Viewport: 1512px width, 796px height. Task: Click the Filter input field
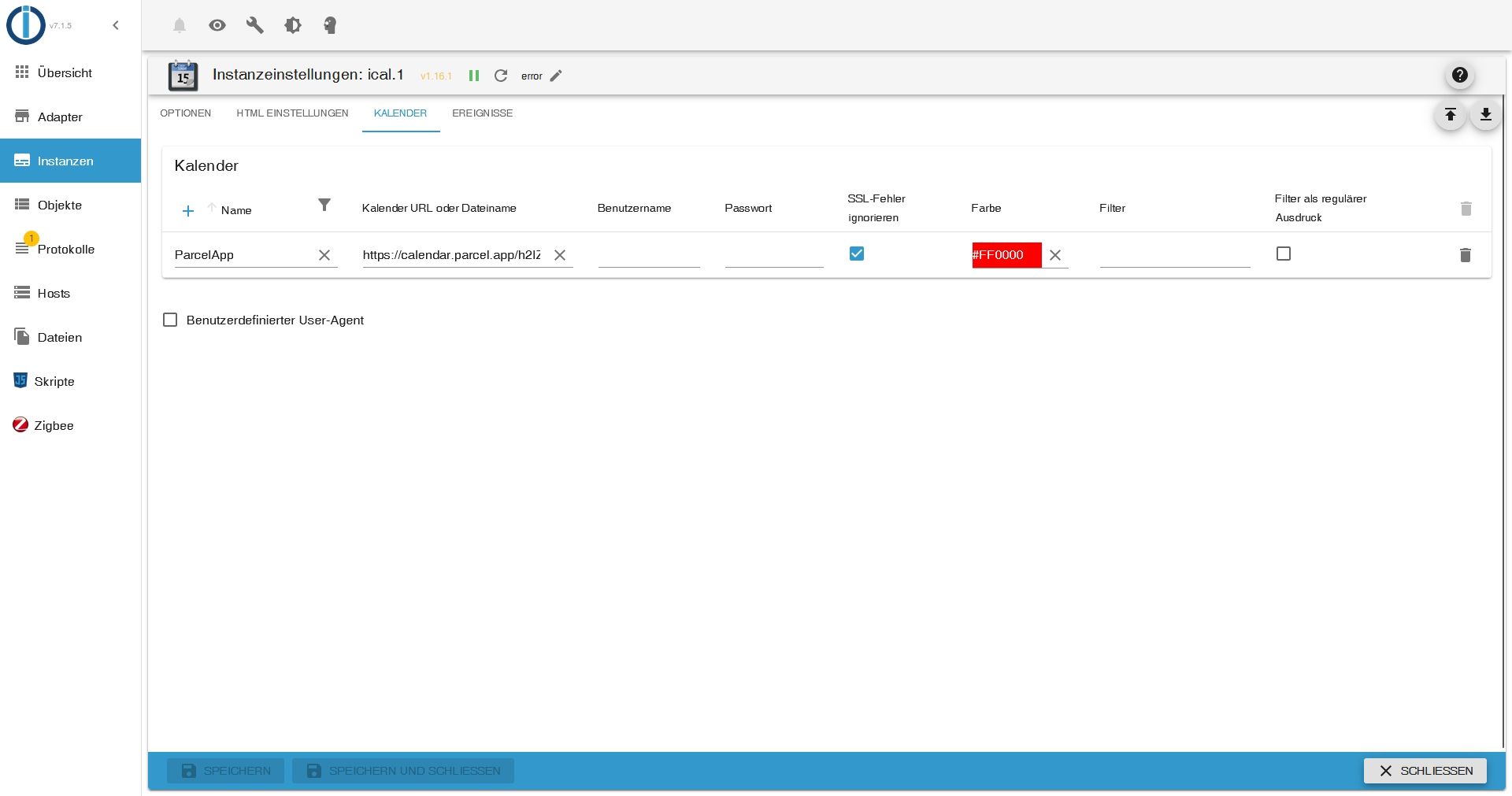pos(1175,255)
